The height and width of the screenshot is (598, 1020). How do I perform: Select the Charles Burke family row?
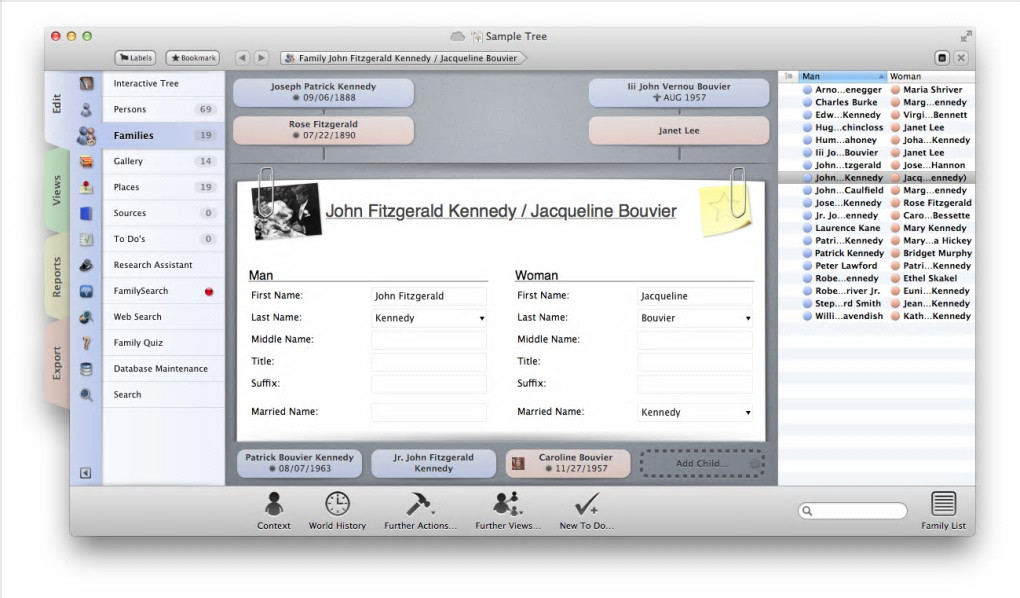[876, 102]
